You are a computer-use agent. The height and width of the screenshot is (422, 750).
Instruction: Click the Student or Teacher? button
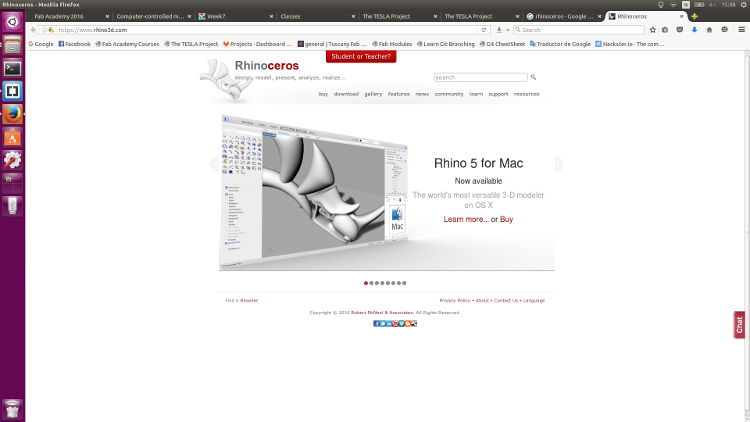click(361, 56)
